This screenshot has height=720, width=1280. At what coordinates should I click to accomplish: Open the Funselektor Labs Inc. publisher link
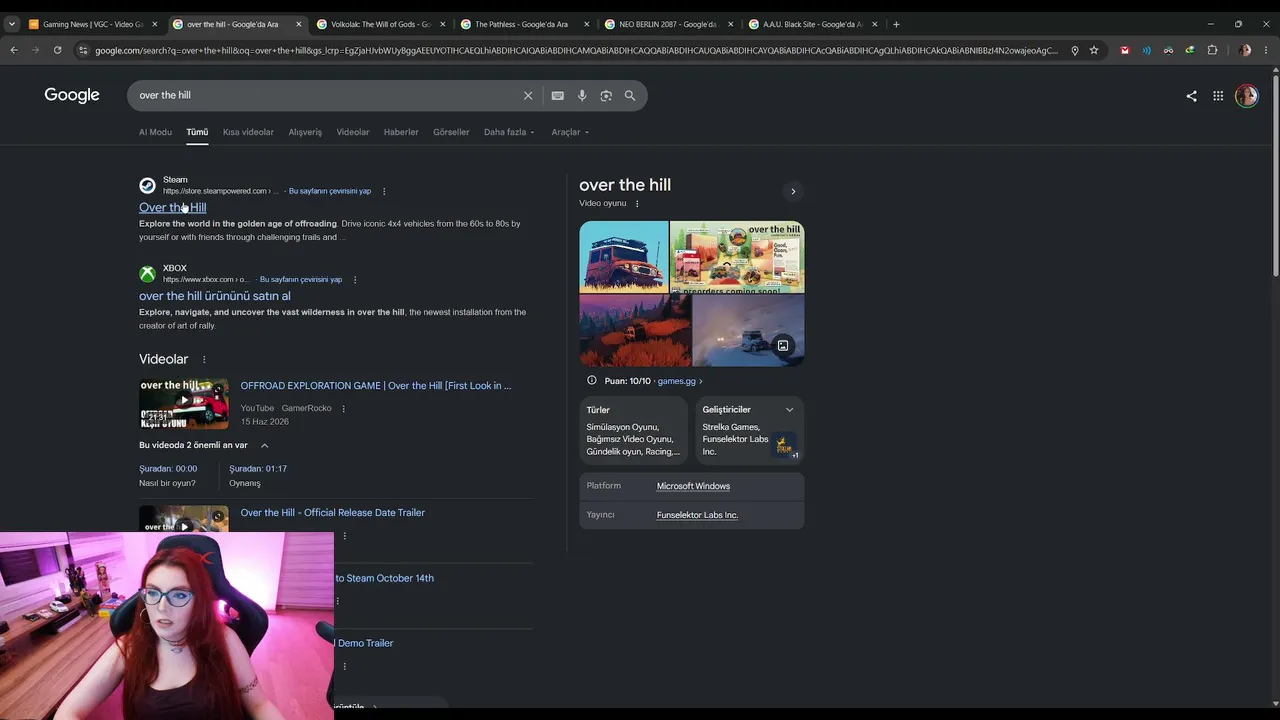click(x=697, y=515)
